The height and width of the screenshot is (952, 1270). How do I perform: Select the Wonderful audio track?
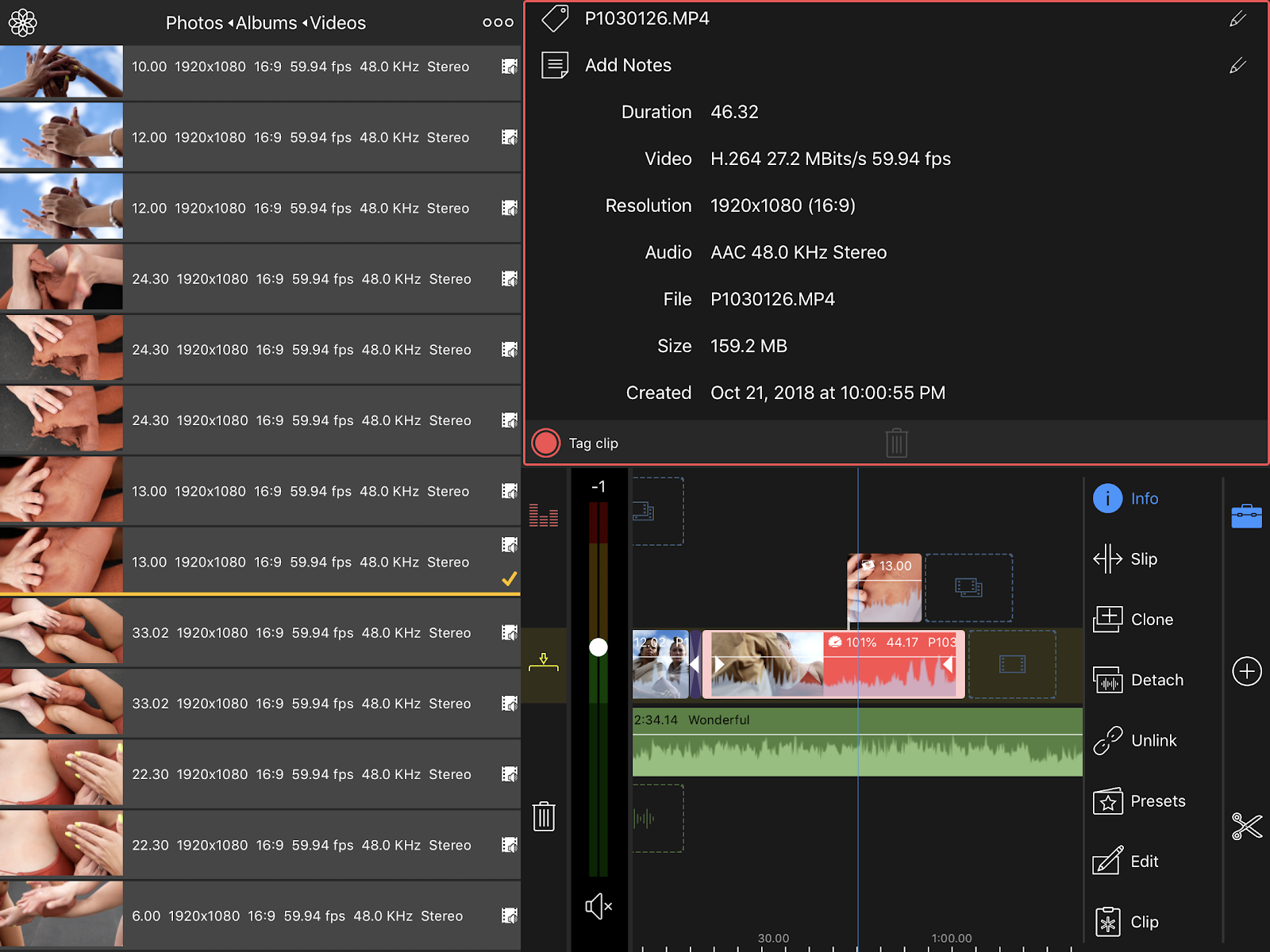tap(857, 742)
